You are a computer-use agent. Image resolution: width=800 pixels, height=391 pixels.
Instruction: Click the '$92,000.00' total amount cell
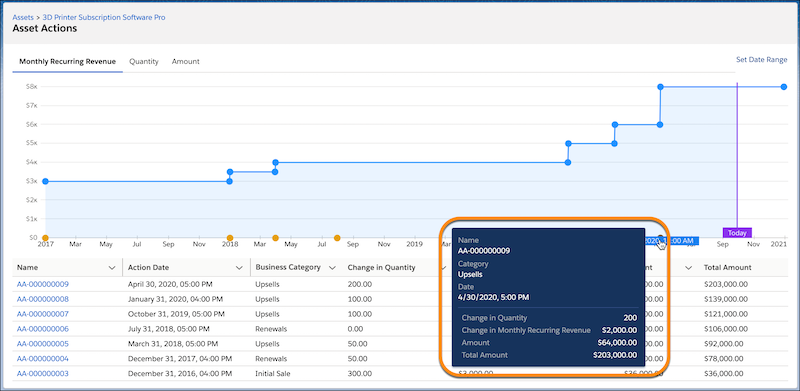[x=723, y=344]
